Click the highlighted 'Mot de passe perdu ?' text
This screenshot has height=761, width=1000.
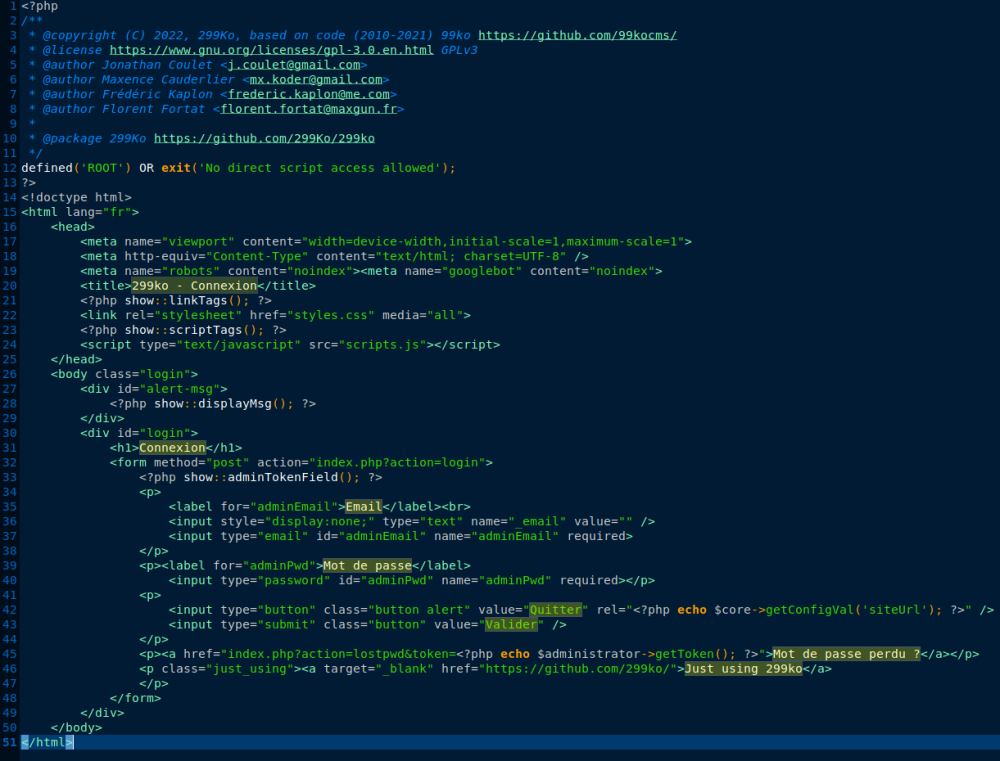846,654
